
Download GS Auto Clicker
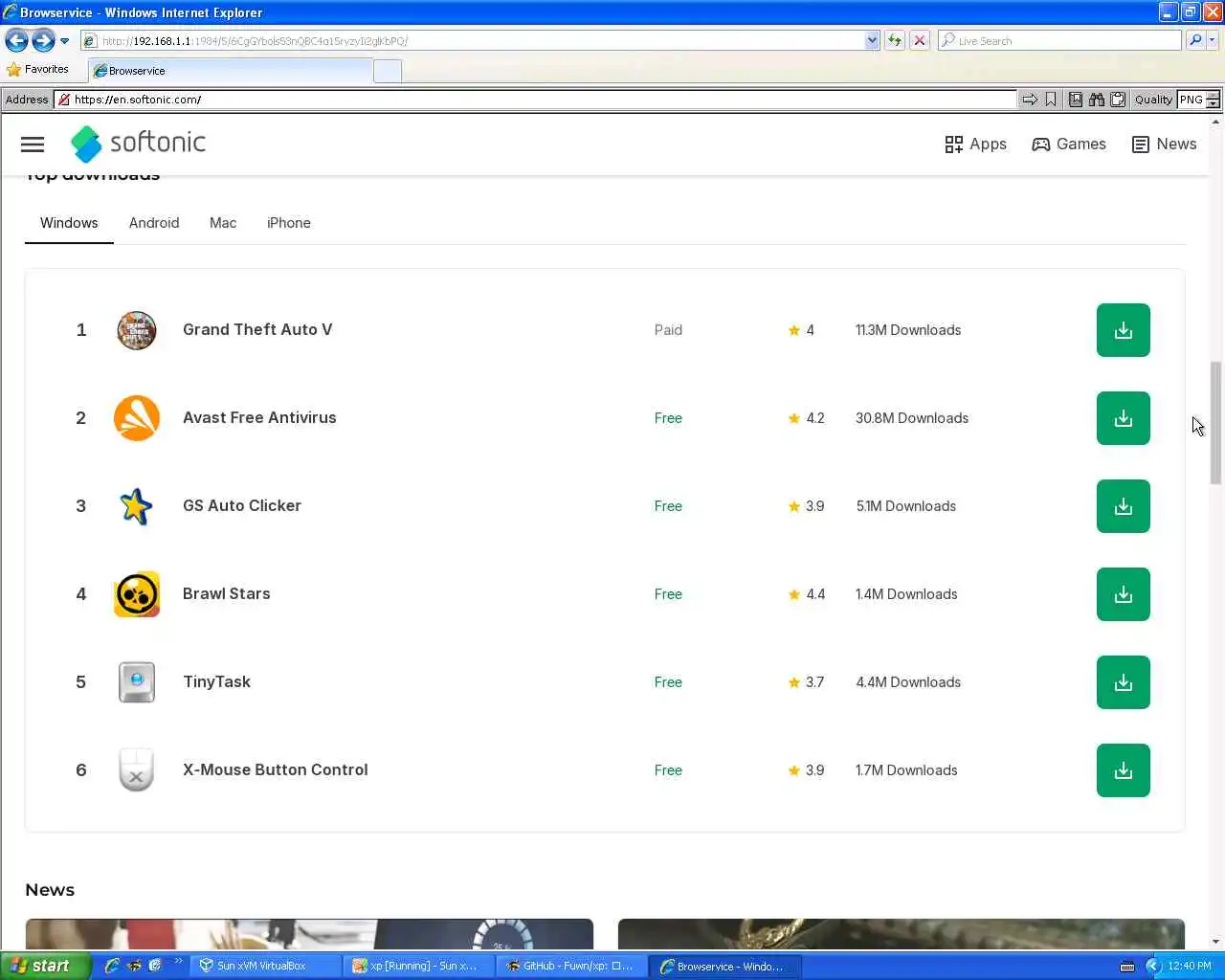pyautogui.click(x=1124, y=506)
